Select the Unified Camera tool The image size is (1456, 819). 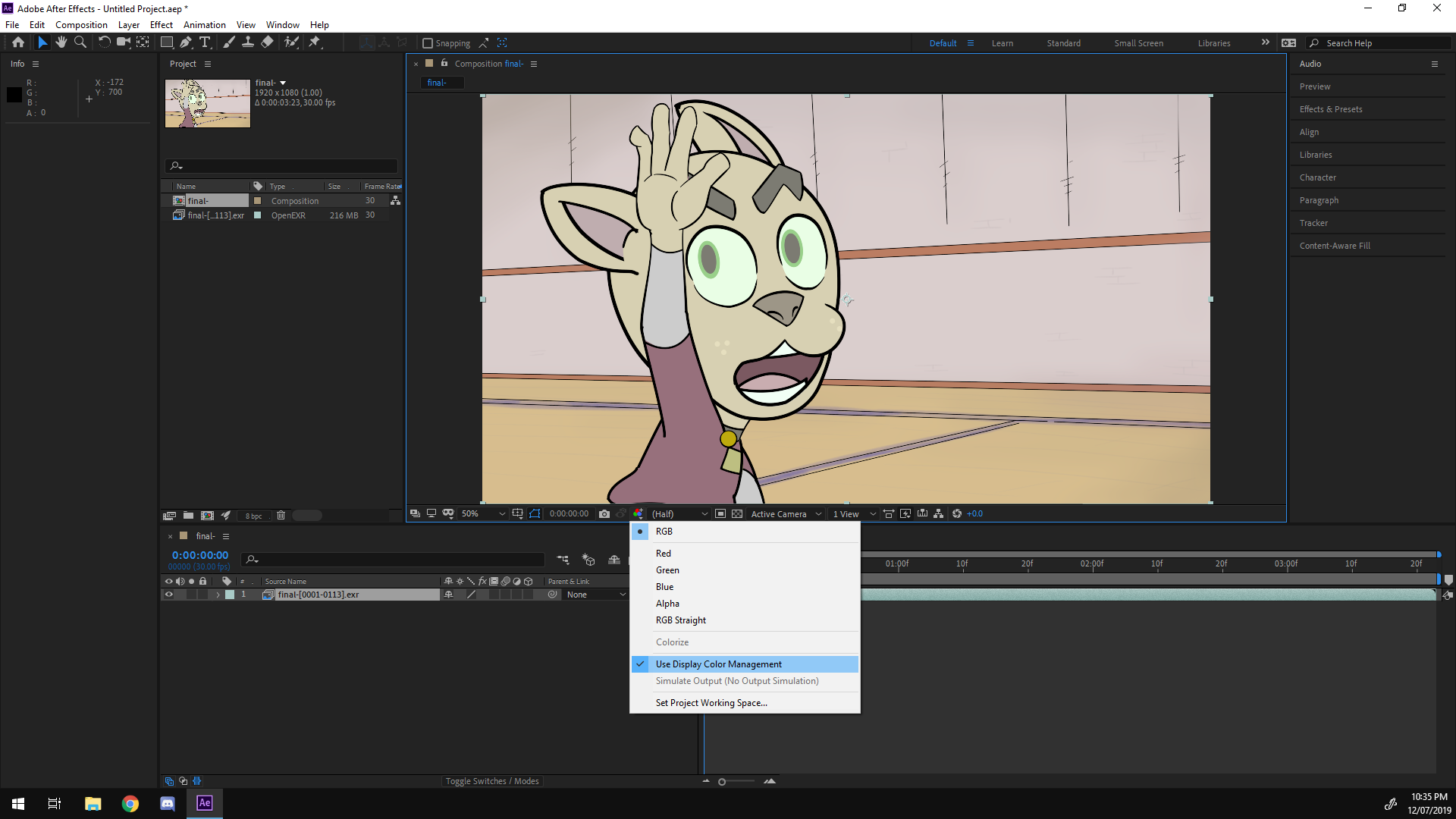point(123,42)
